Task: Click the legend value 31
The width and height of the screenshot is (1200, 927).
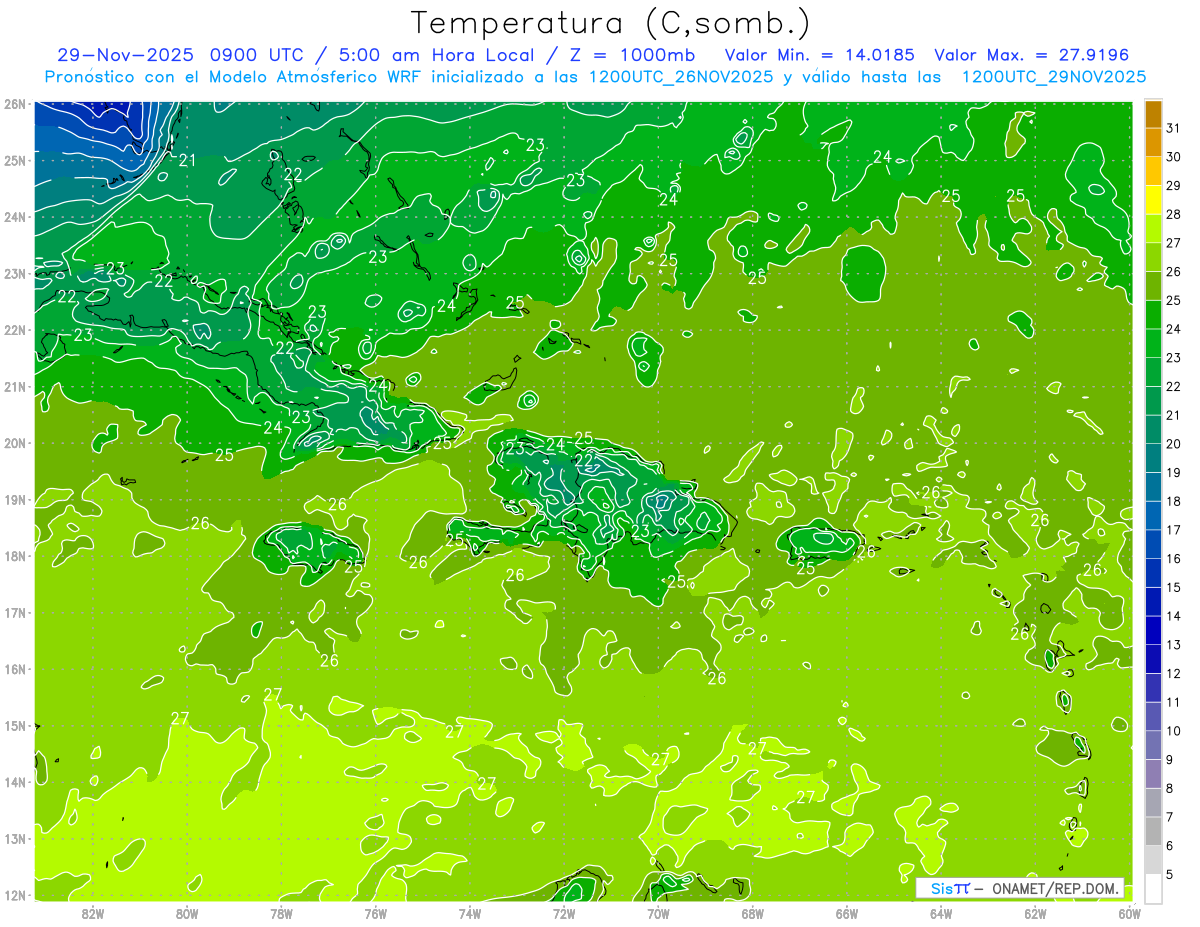Action: coord(1173,129)
